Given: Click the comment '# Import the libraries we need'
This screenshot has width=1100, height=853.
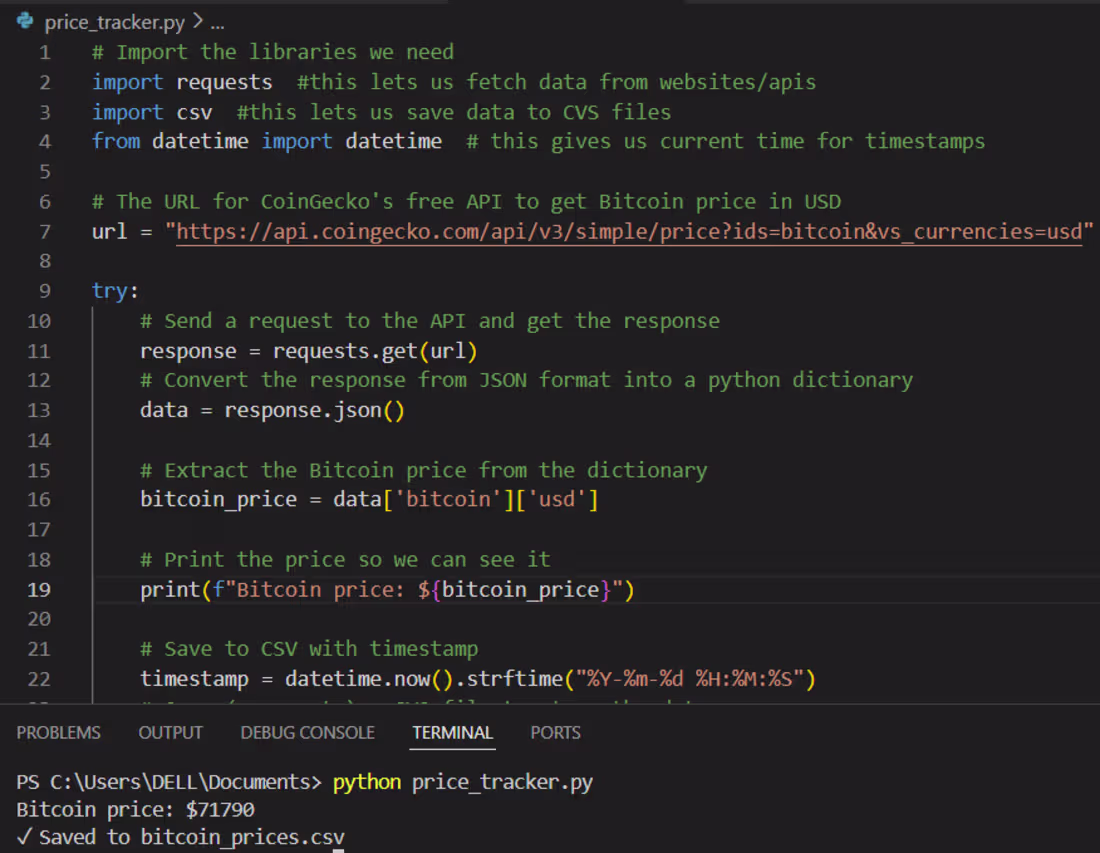Looking at the screenshot, I should 273,53.
